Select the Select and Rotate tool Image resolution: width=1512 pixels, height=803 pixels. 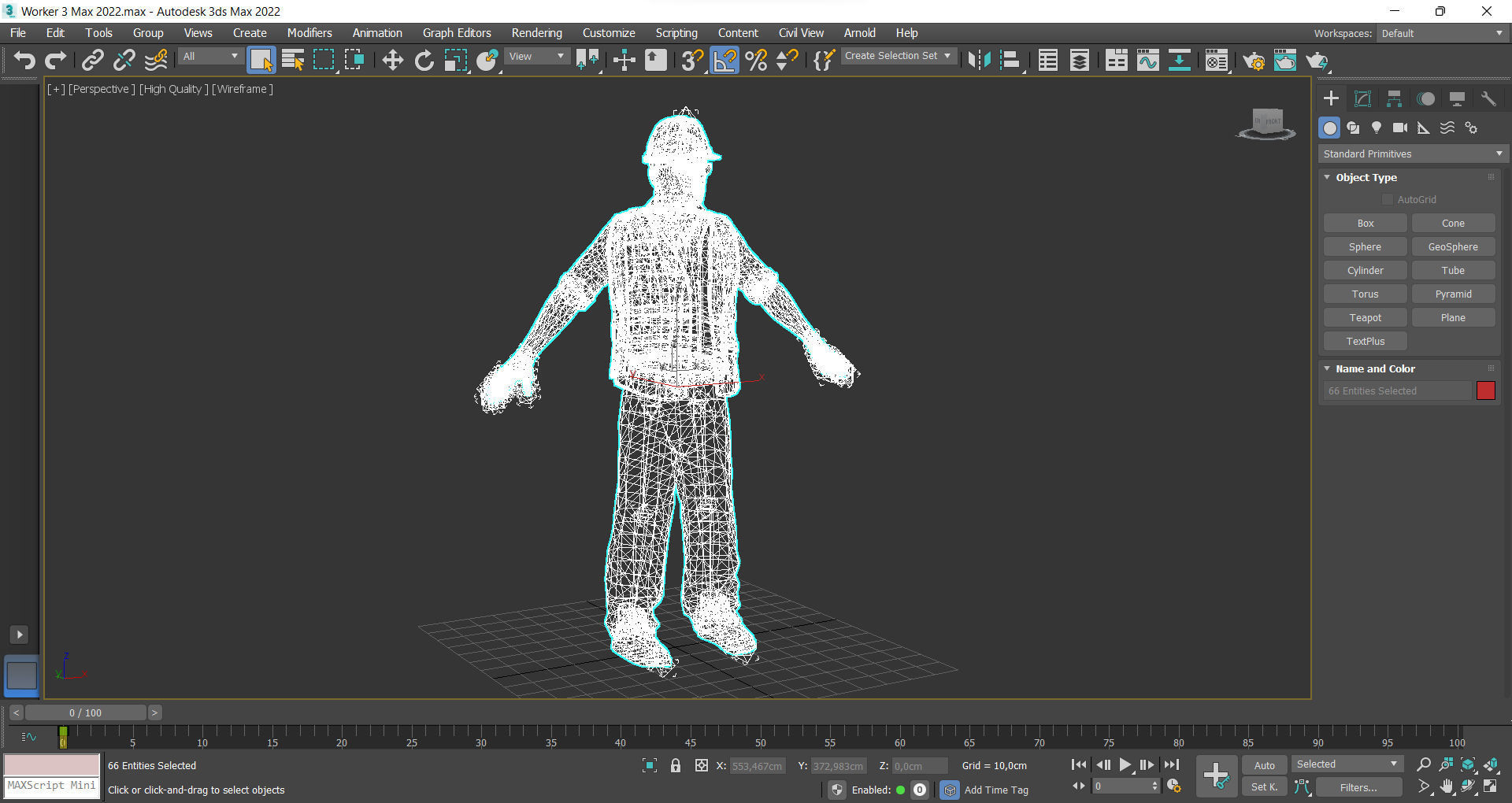pos(424,61)
